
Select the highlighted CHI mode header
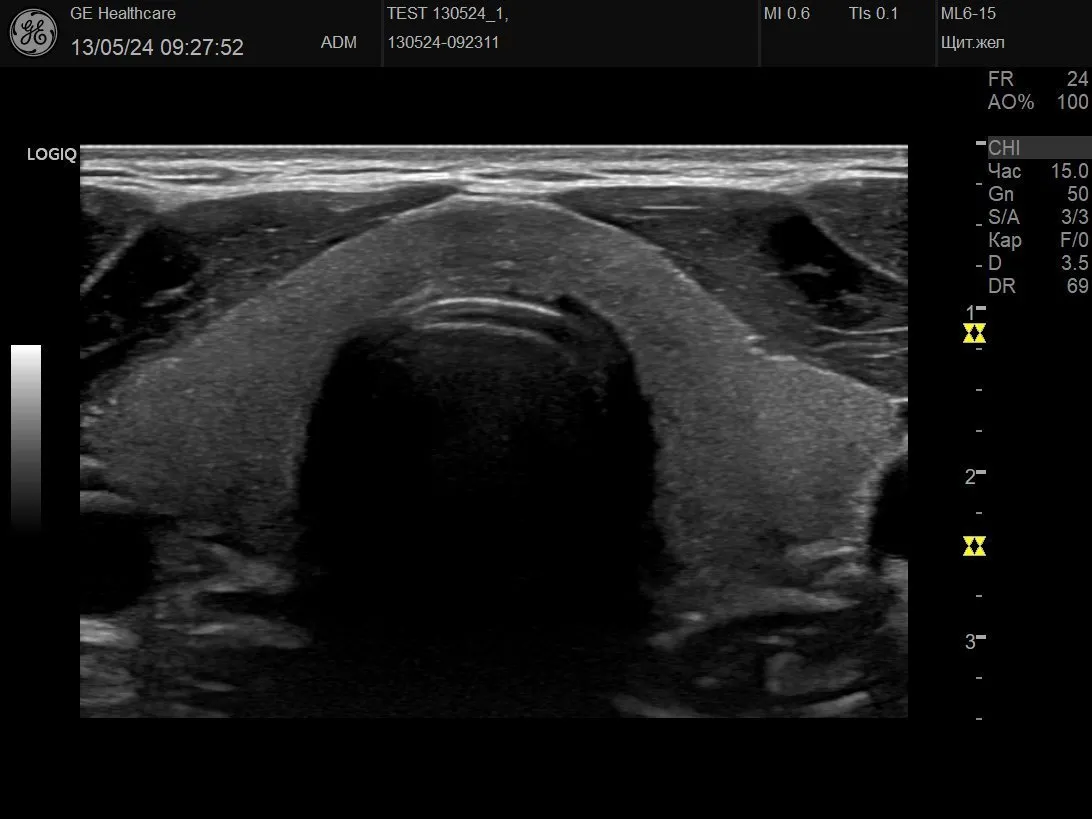point(1037,148)
